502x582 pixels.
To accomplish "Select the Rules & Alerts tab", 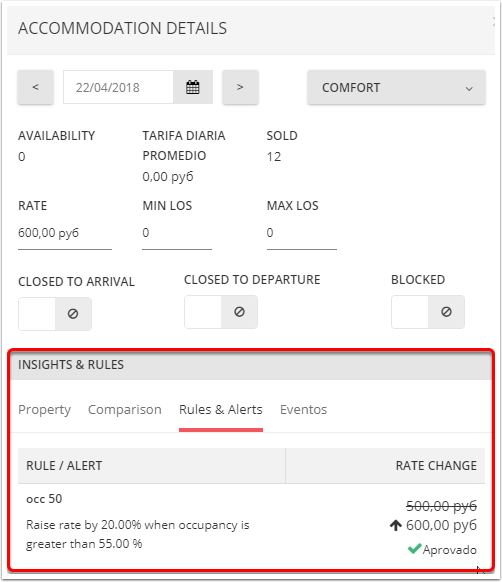I will click(221, 410).
